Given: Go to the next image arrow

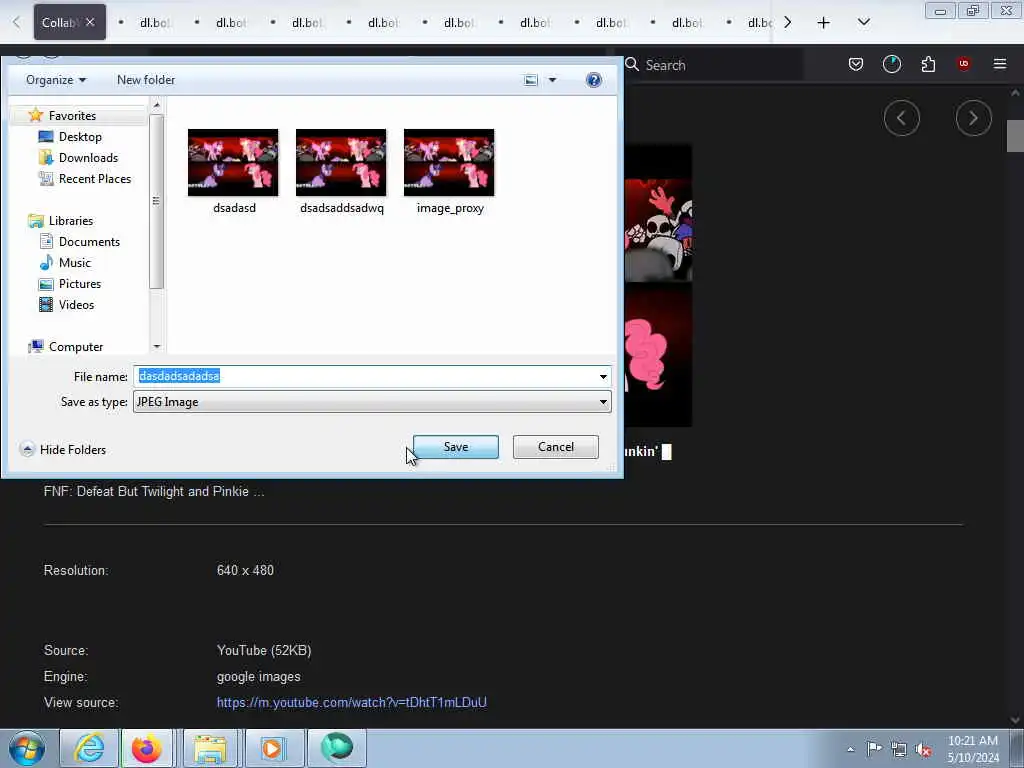Looking at the screenshot, I should [x=974, y=118].
